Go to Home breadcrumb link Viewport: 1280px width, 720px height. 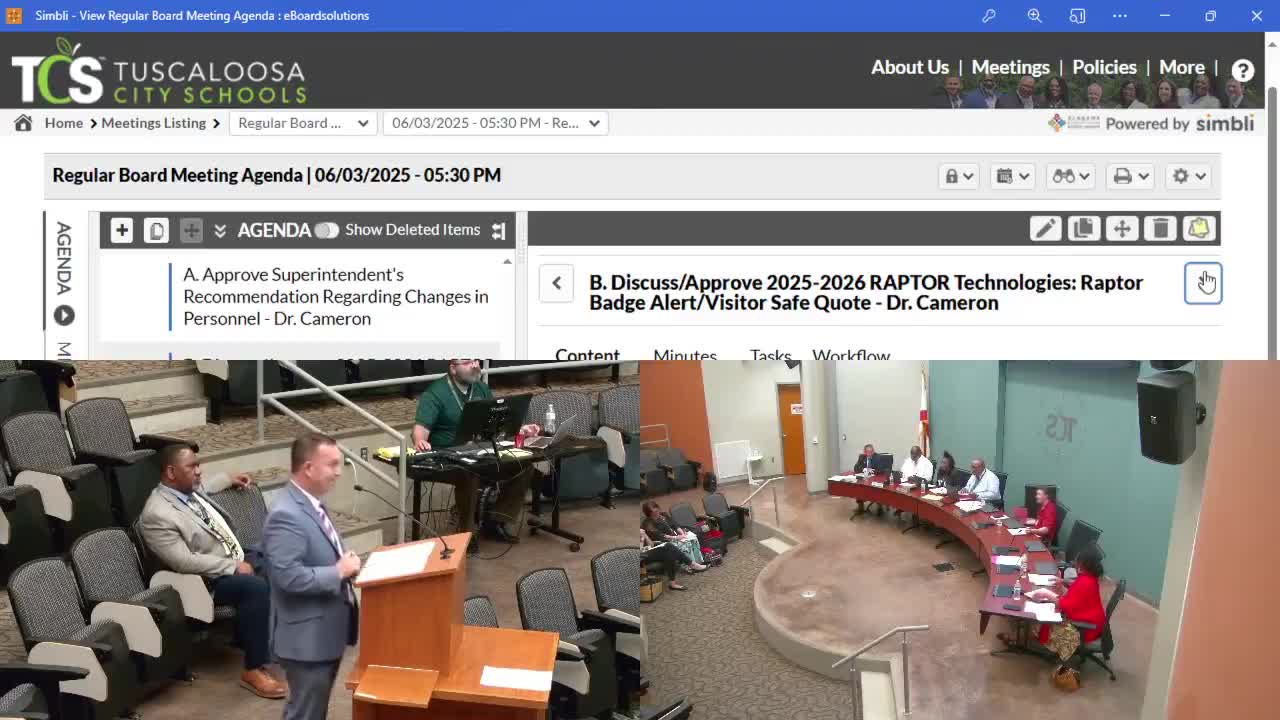(x=63, y=123)
